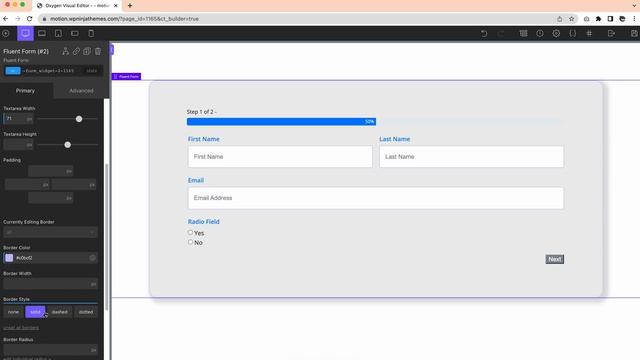This screenshot has height=360, width=640.
Task: Click the Undo arrow in builder toolbar
Action: pyautogui.click(x=484, y=33)
